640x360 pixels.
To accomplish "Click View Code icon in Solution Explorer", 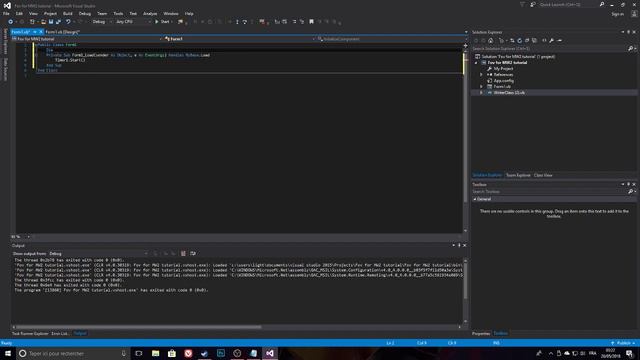I will [x=544, y=40].
